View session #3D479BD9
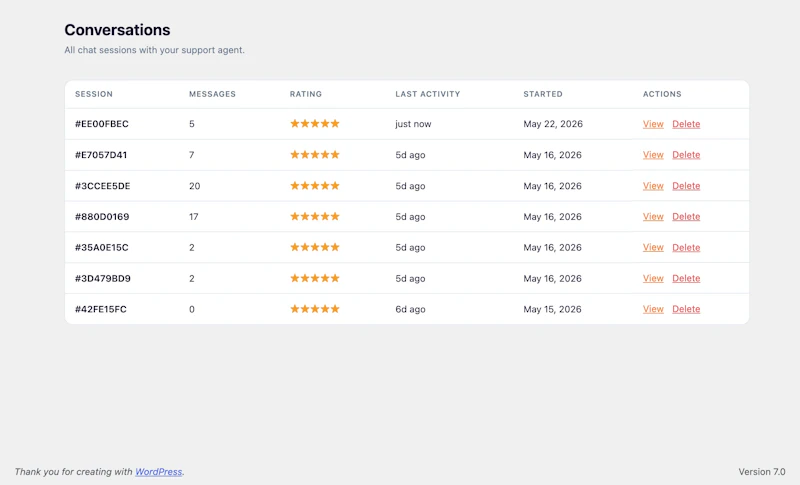The height and width of the screenshot is (485, 800). [x=653, y=278]
